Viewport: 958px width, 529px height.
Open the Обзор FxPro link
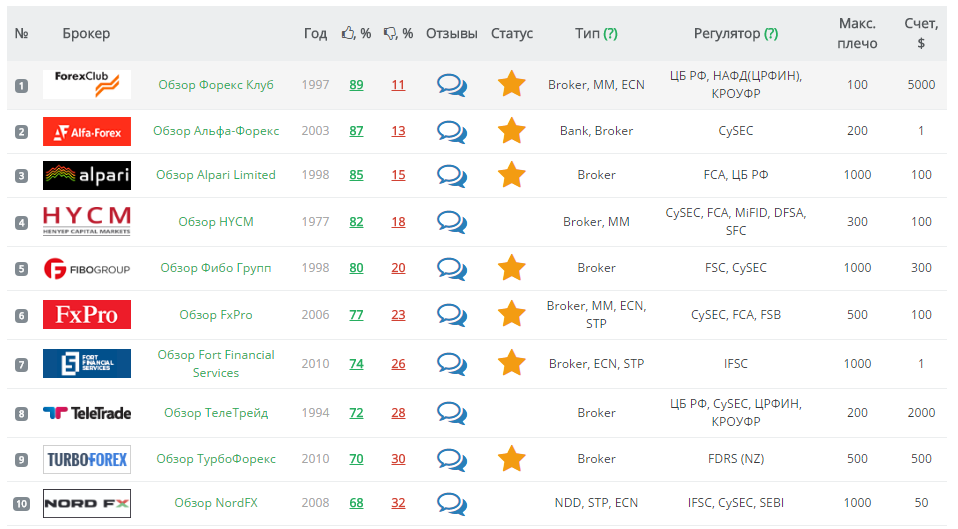click(x=216, y=315)
